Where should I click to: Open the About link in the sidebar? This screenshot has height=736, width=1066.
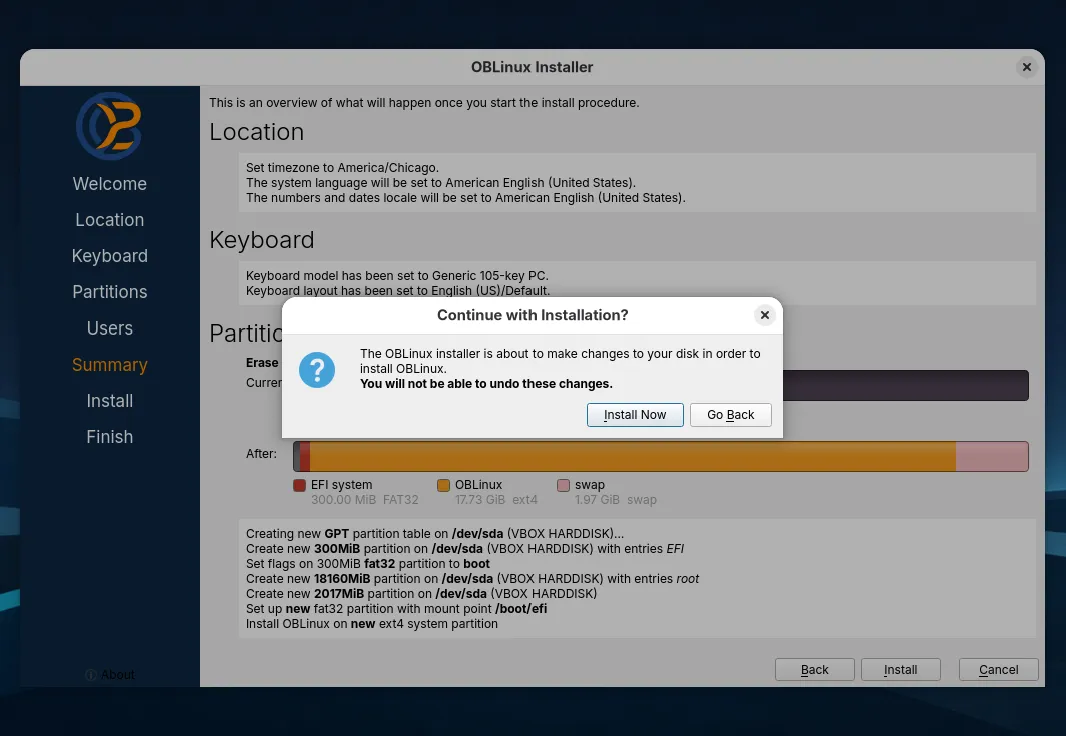[110, 675]
